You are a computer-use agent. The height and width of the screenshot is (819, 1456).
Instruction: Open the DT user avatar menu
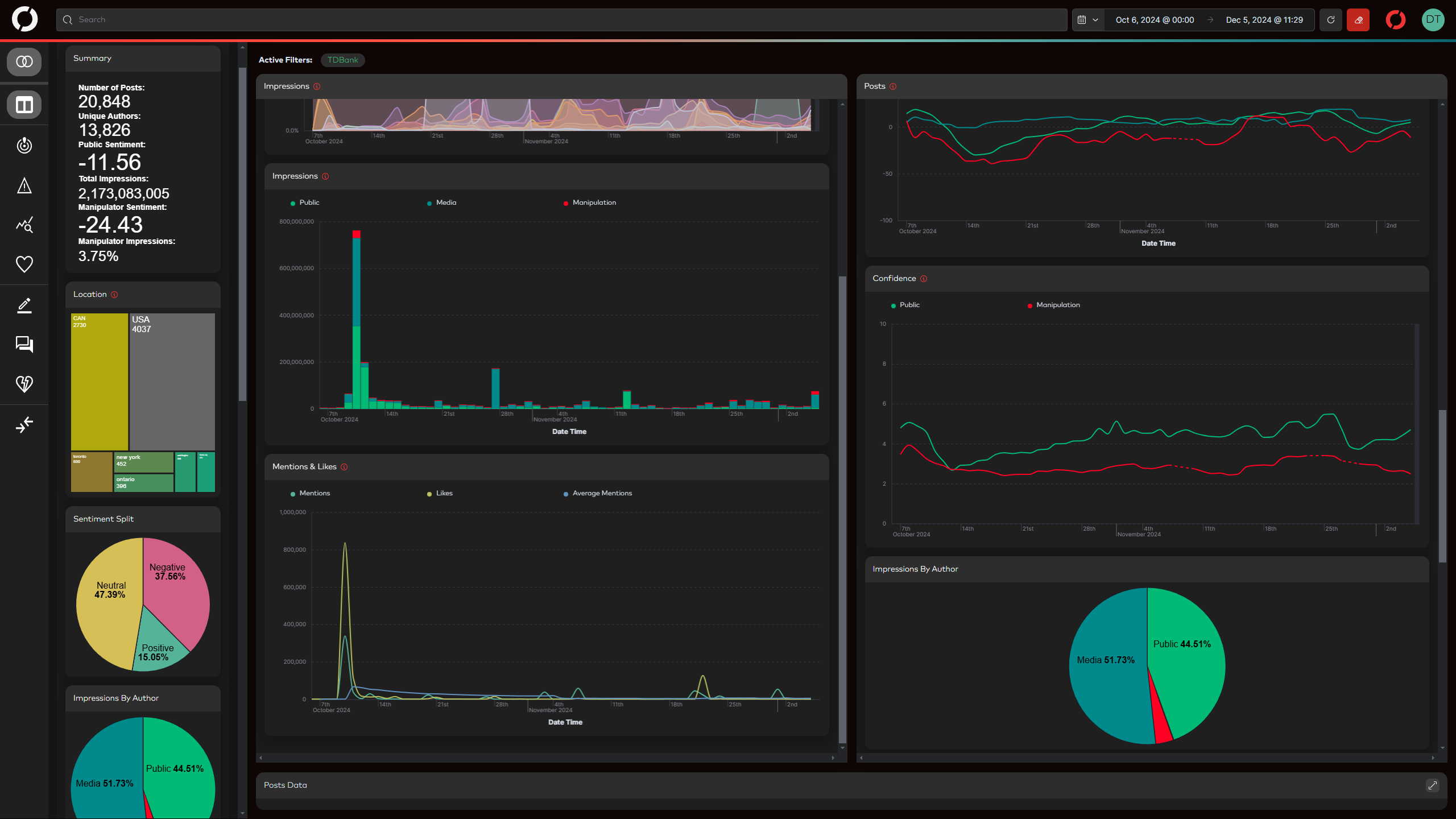[1433, 20]
